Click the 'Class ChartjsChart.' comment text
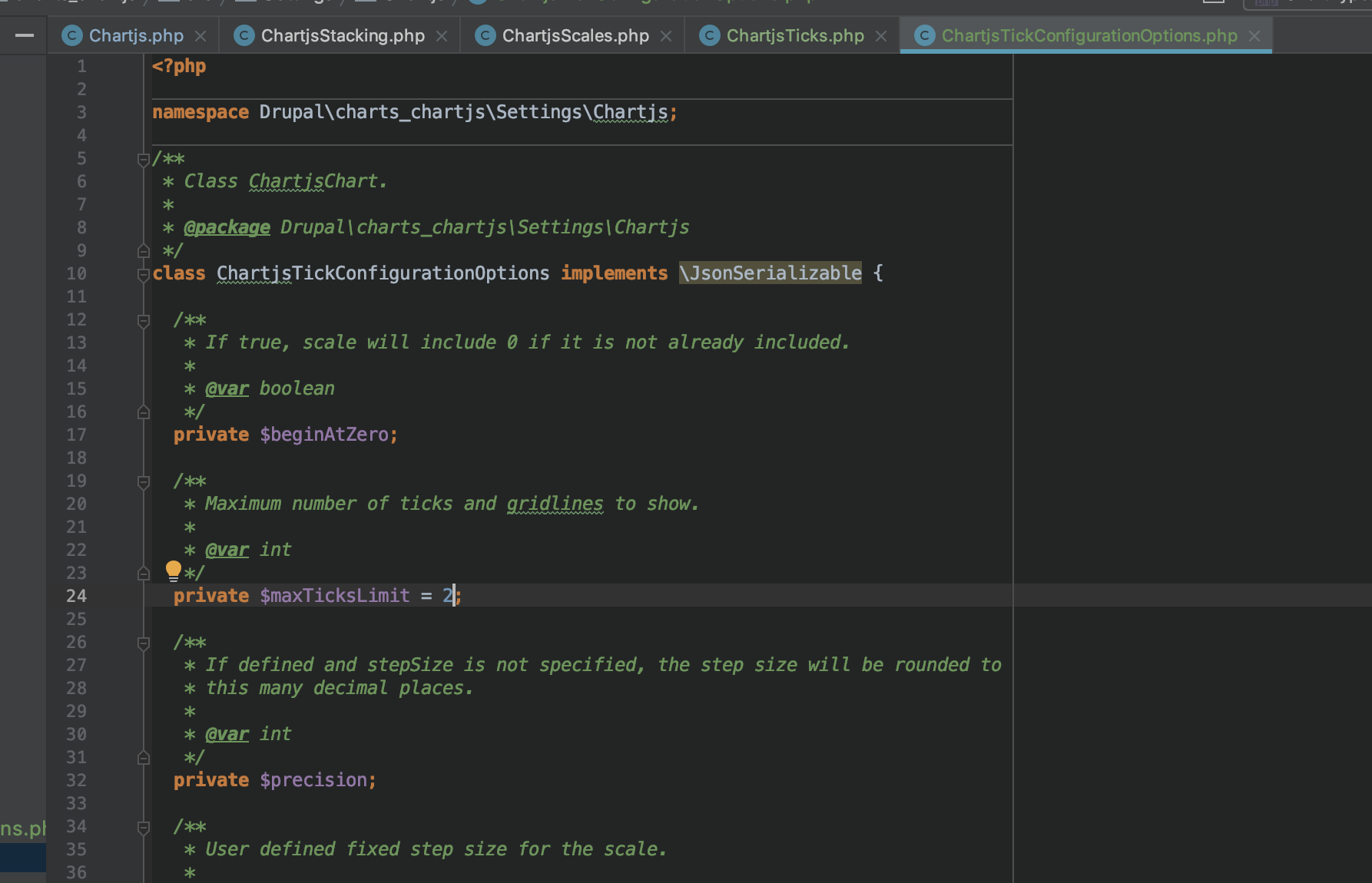Image resolution: width=1372 pixels, height=883 pixels. tap(286, 180)
